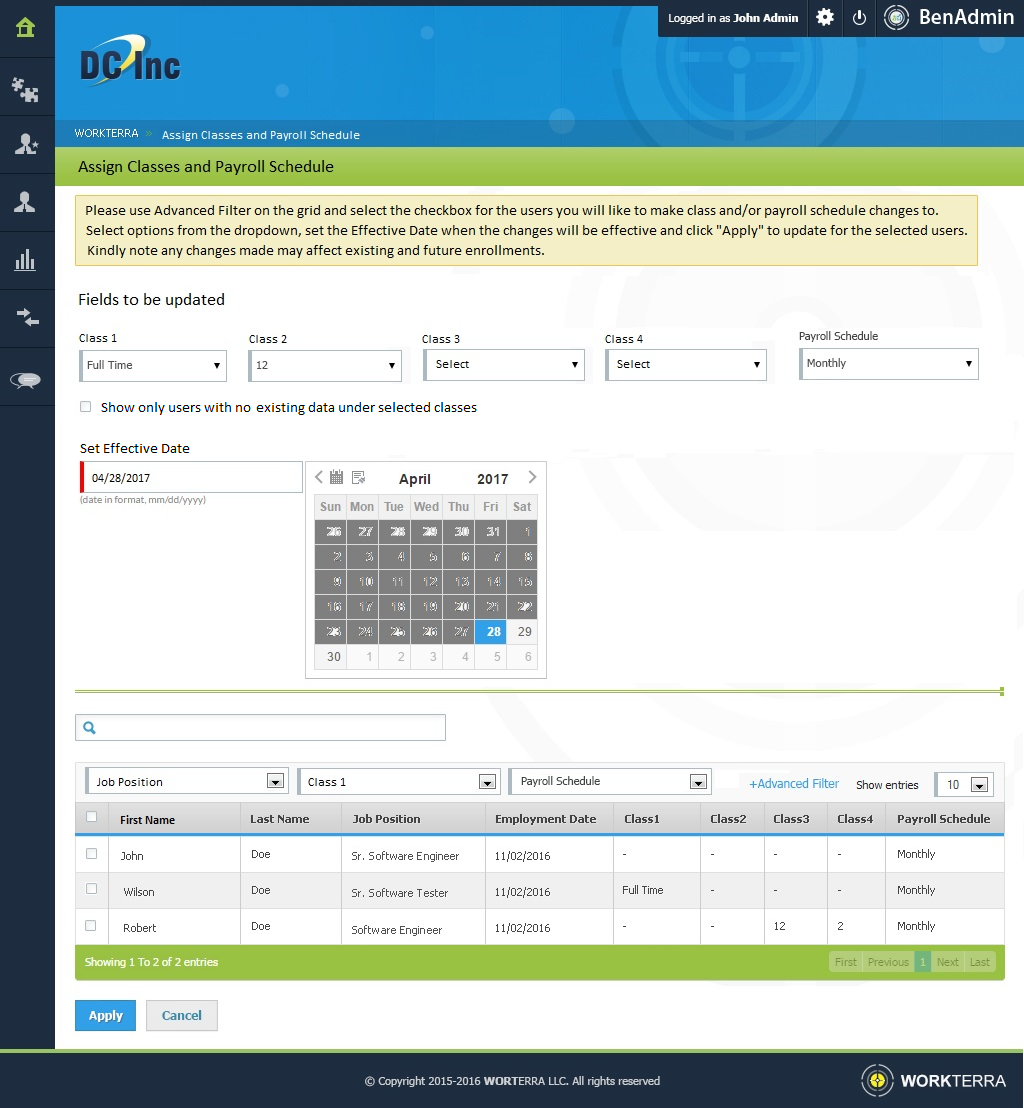Open the Class 1 Full Time dropdown
Viewport: 1024px width, 1108px height.
click(x=153, y=366)
